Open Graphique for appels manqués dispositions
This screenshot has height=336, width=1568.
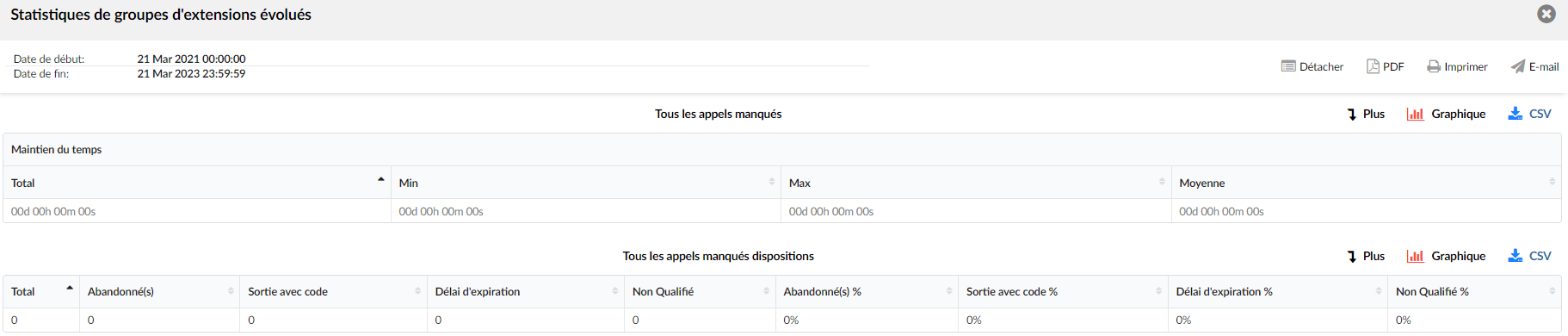[1446, 256]
